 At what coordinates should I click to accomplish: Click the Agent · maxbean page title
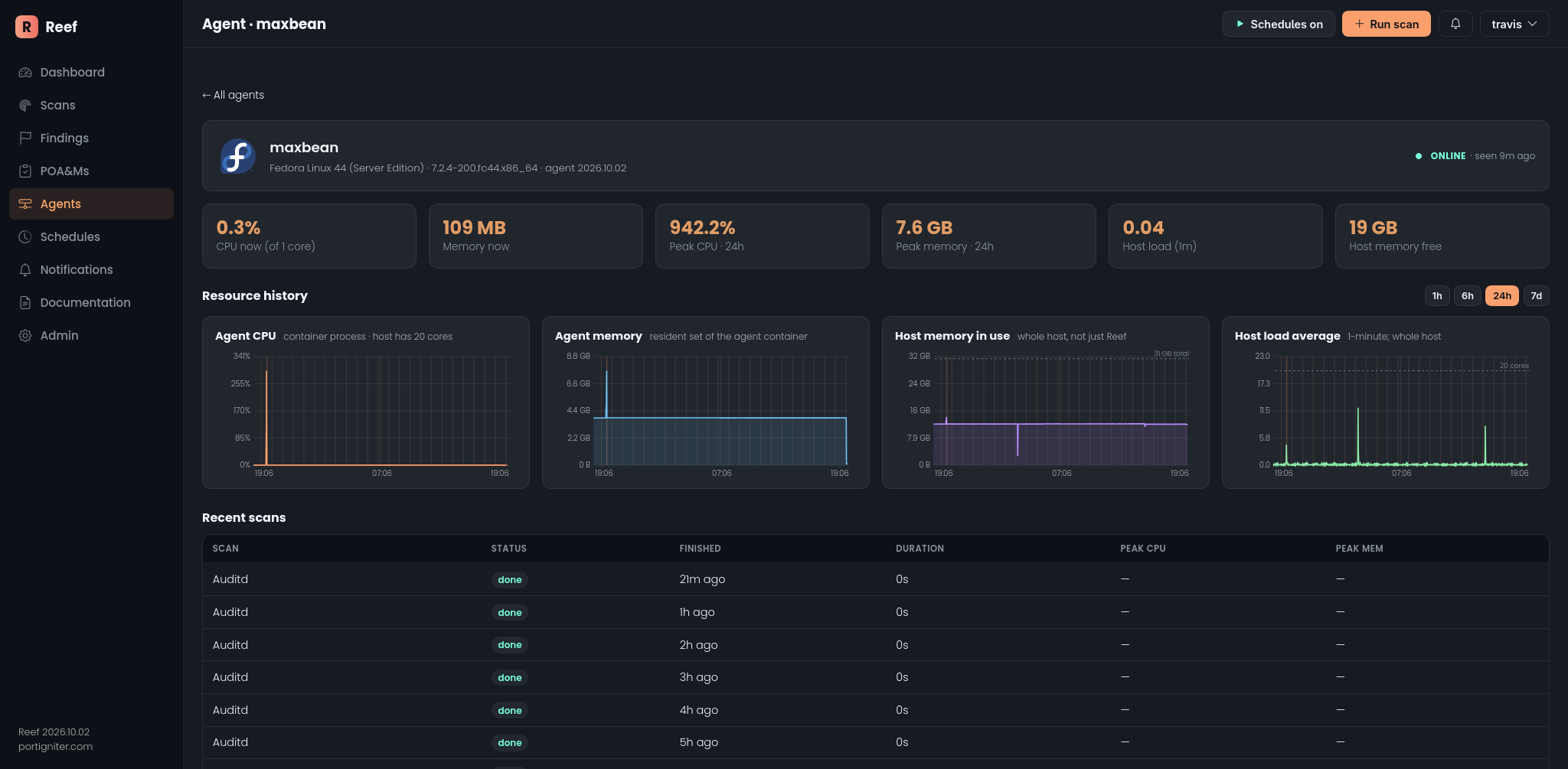[x=264, y=24]
